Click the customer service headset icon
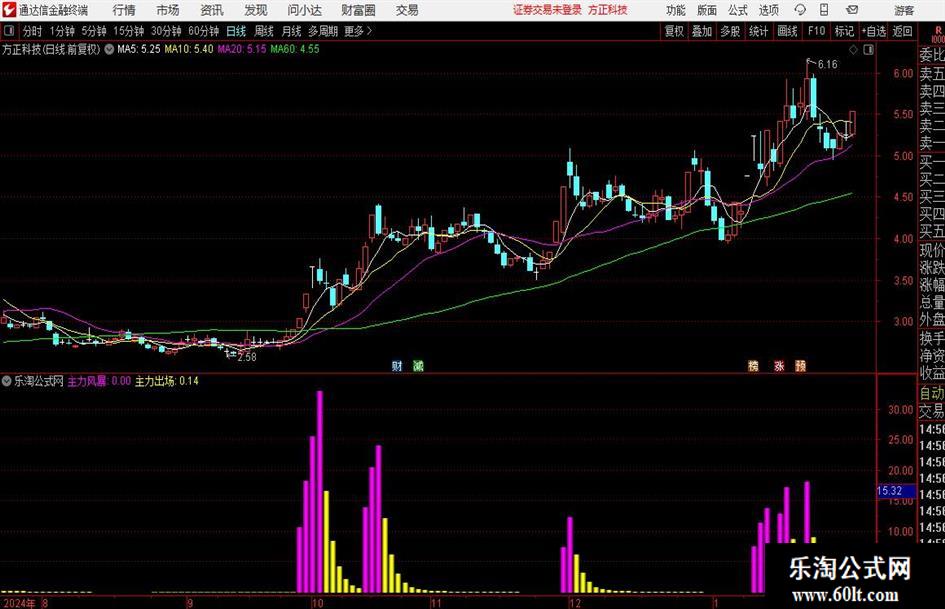945x609 pixels. pyautogui.click(x=800, y=10)
